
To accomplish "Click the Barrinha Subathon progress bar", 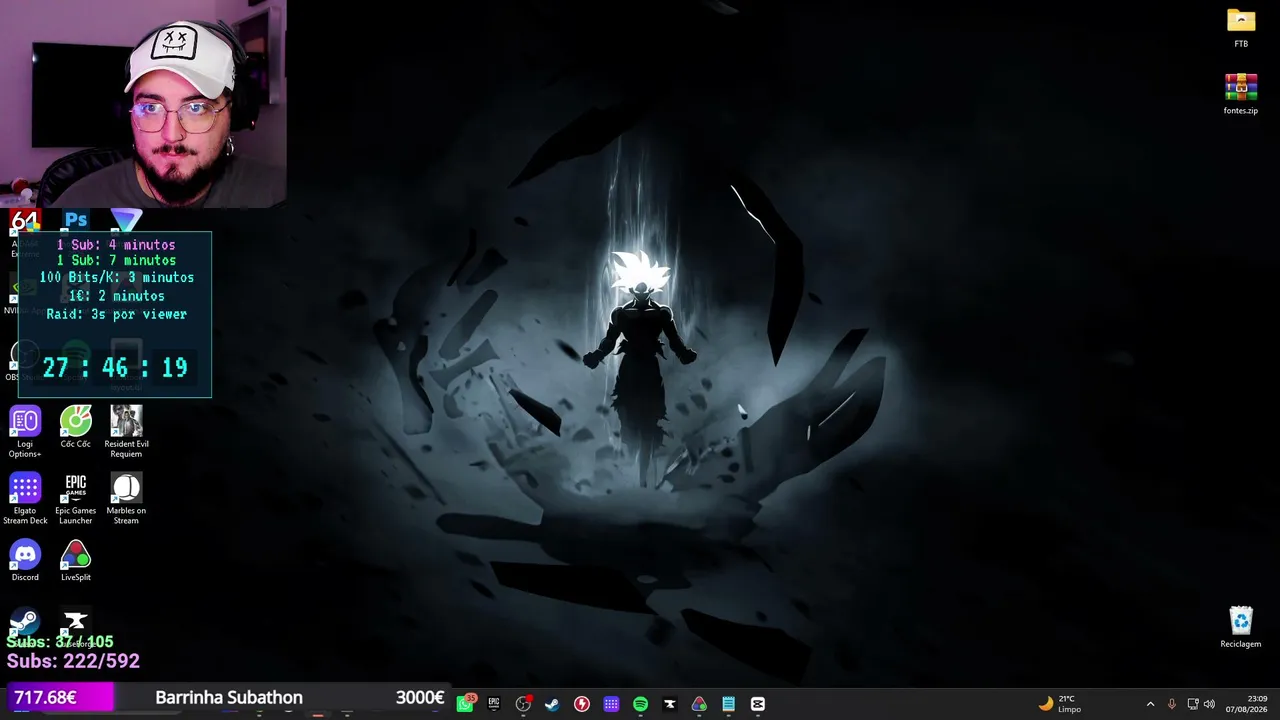I will coord(229,697).
